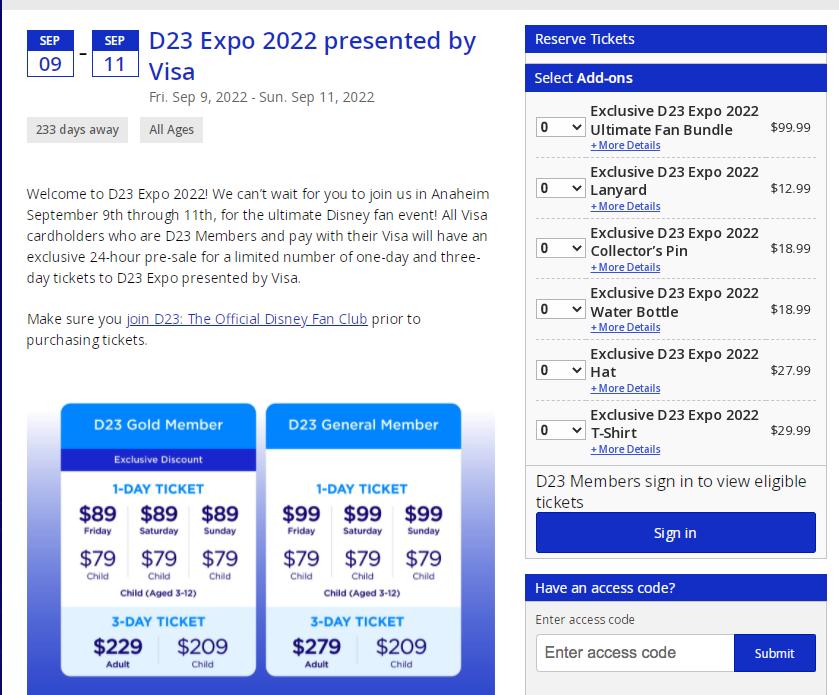Focus the Enter access code field
Screen dimensions: 839x695
(x=634, y=653)
